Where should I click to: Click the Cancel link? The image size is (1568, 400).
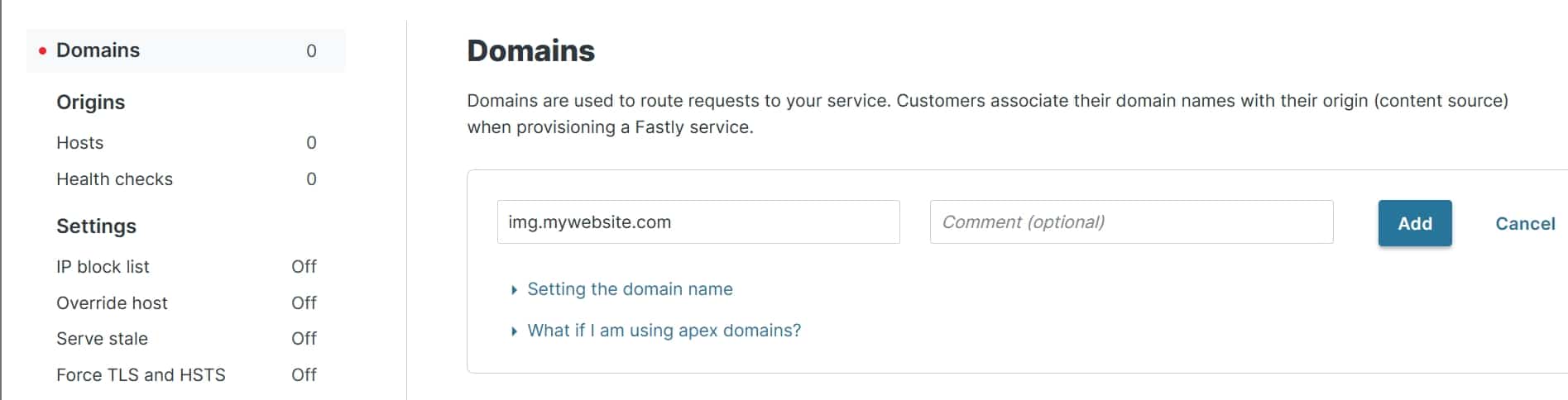[1524, 224]
